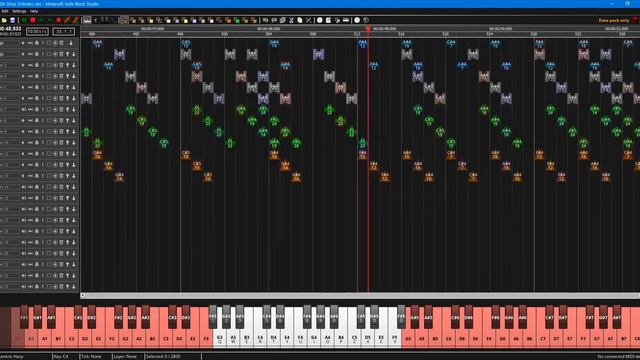Screen dimensions: 640x360
Task: Select the Pling instrument icon
Action: click(x=254, y=20)
